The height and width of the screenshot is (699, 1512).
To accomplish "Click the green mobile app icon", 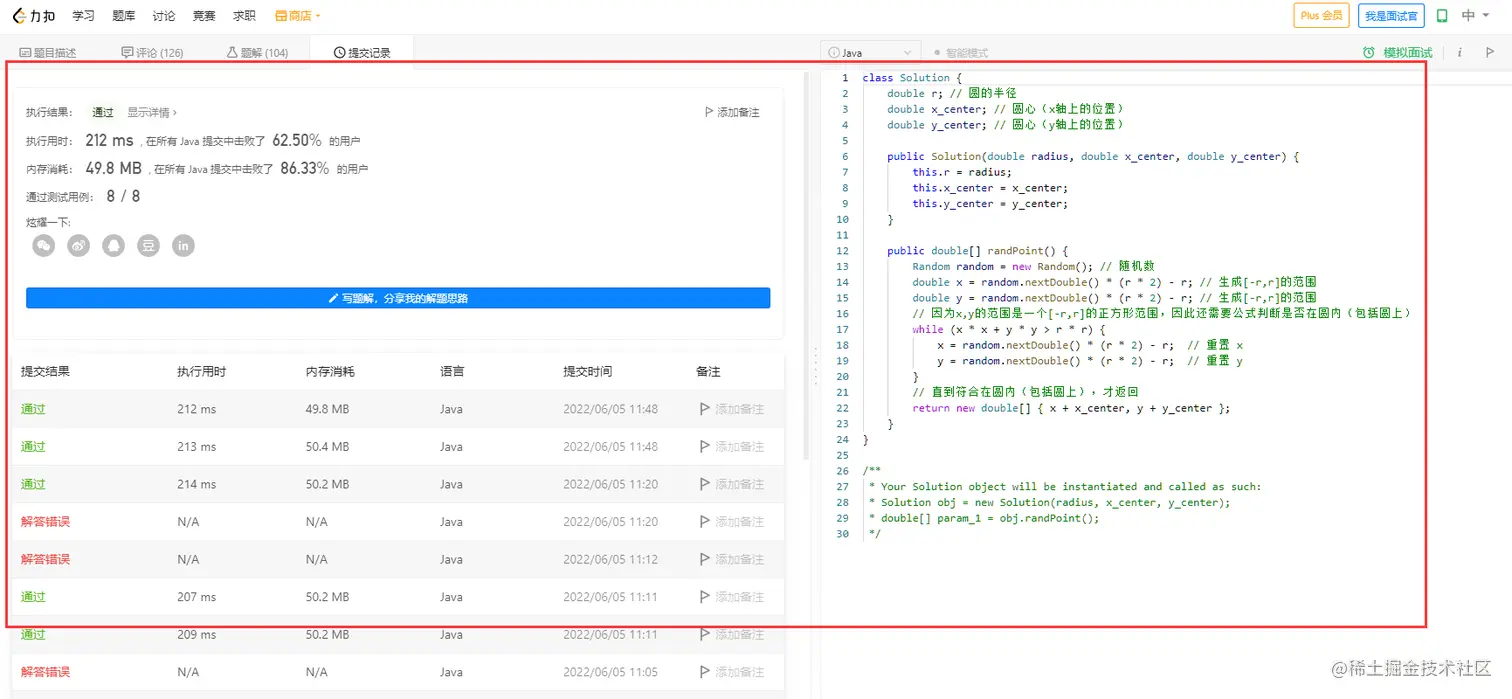I will point(1442,16).
